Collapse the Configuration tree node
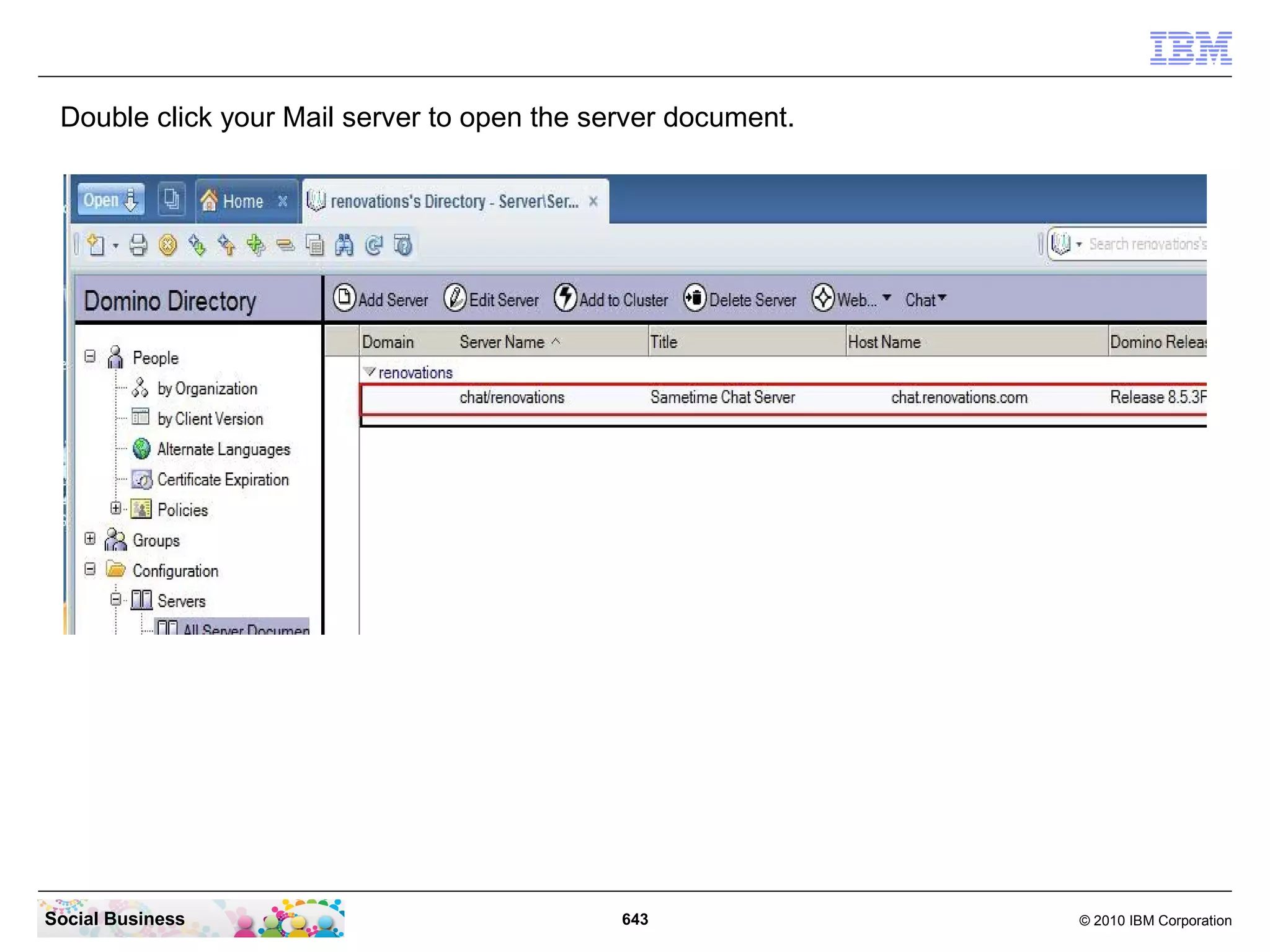Screen dimensions: 1270x952 click(91, 569)
